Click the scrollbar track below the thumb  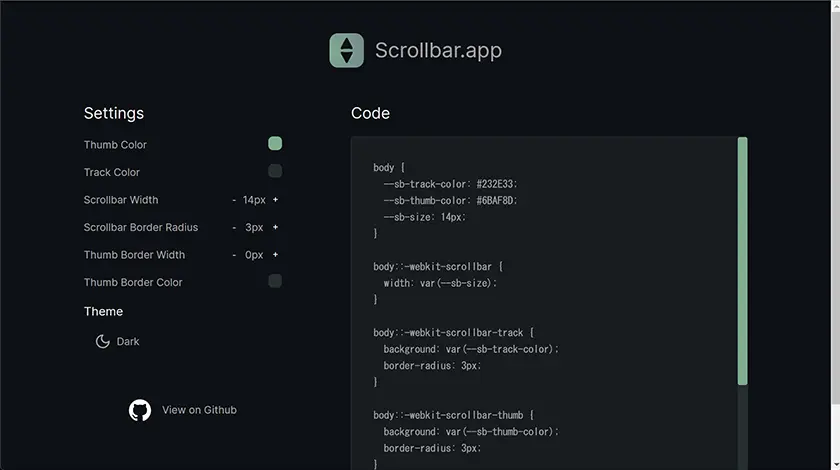click(743, 430)
